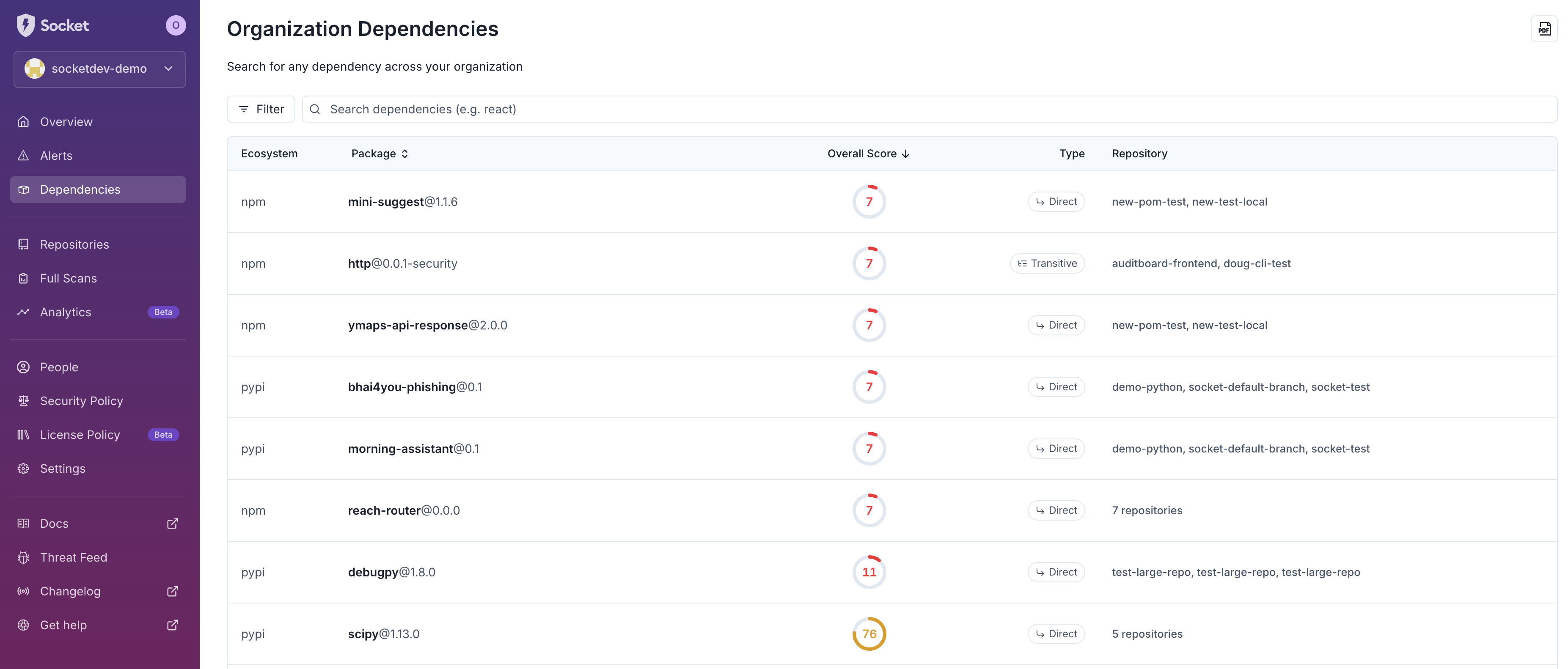
Task: Click the Full Scans clipboard icon
Action: coord(23,278)
